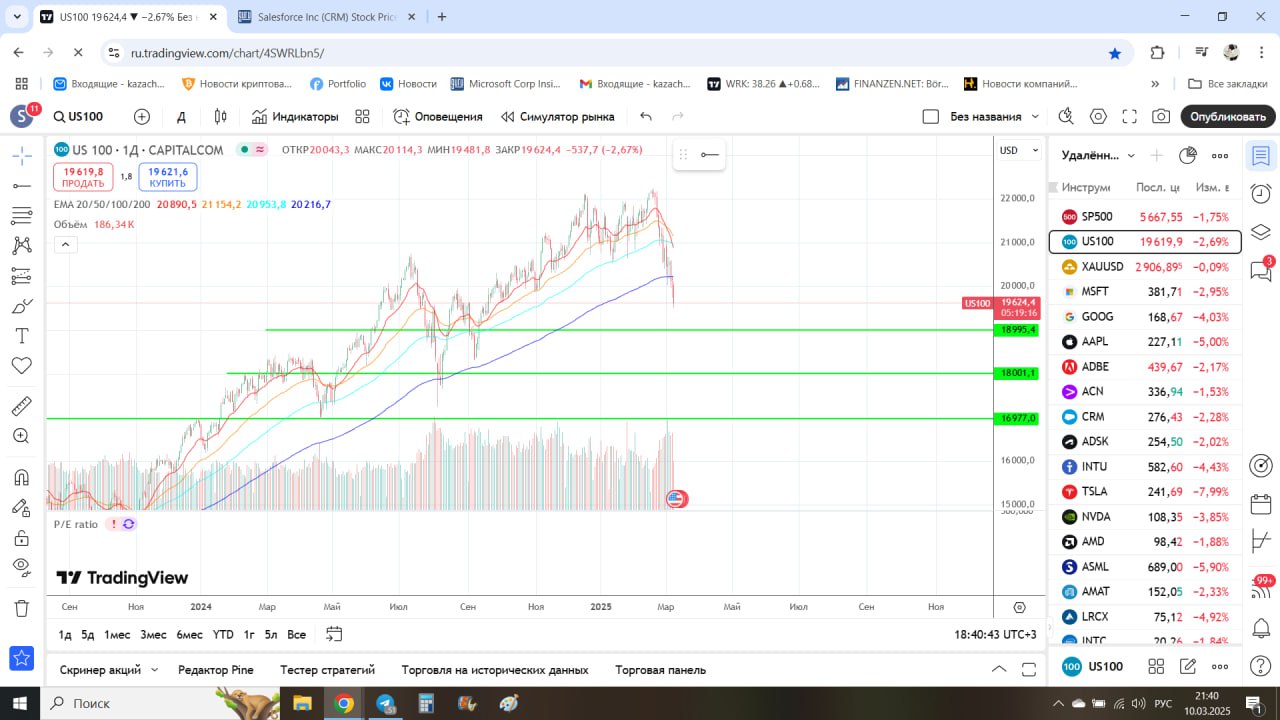Open the heart icons tool
Screen dimensions: 1280x720
point(21,365)
